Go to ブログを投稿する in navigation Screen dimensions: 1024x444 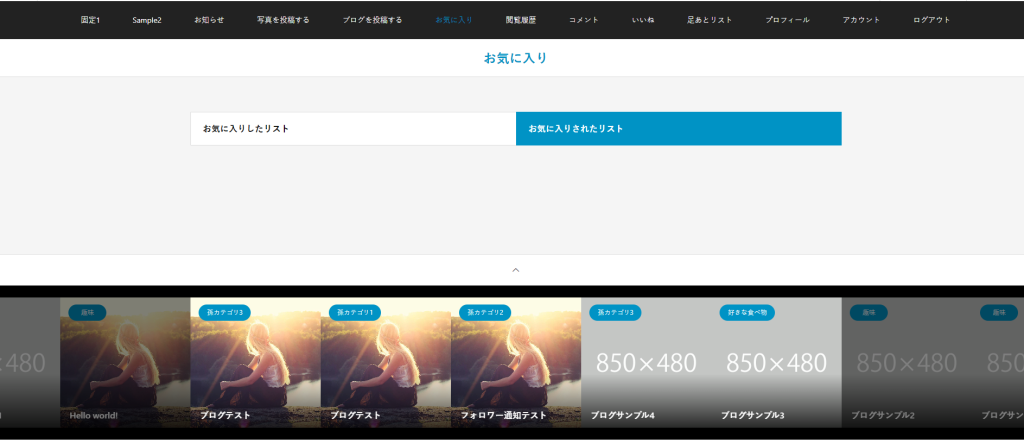click(x=372, y=20)
